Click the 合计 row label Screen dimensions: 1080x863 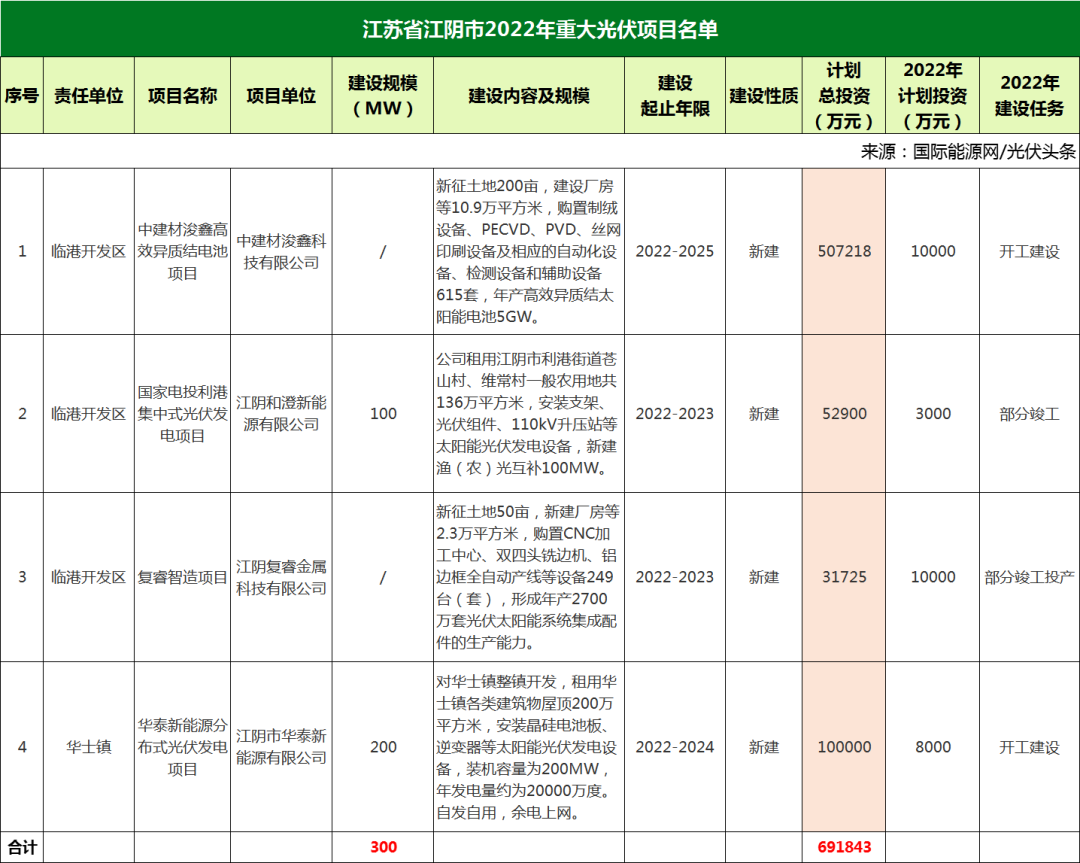(22, 847)
